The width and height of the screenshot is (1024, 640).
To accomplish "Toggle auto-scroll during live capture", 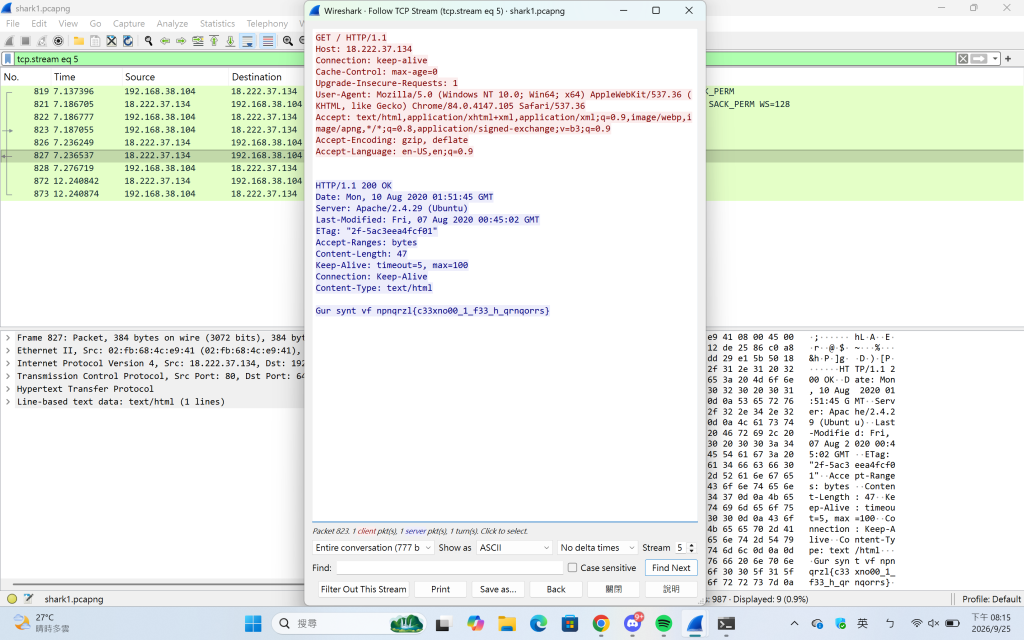I will [x=248, y=40].
